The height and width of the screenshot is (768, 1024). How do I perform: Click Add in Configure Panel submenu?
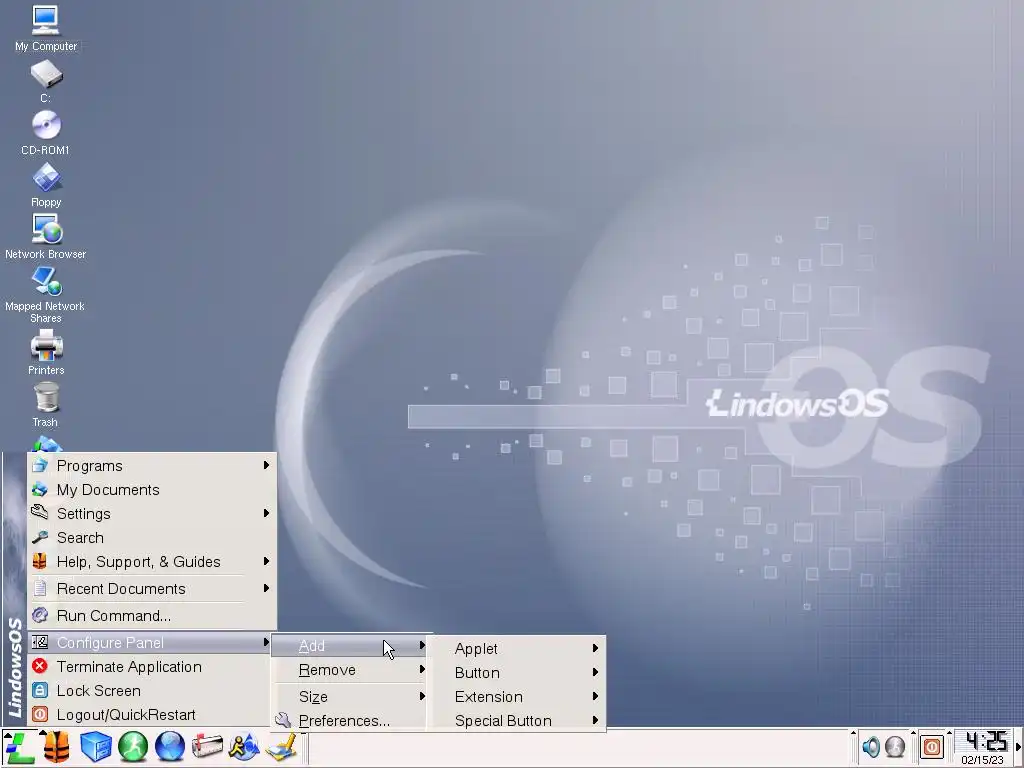pyautogui.click(x=351, y=646)
